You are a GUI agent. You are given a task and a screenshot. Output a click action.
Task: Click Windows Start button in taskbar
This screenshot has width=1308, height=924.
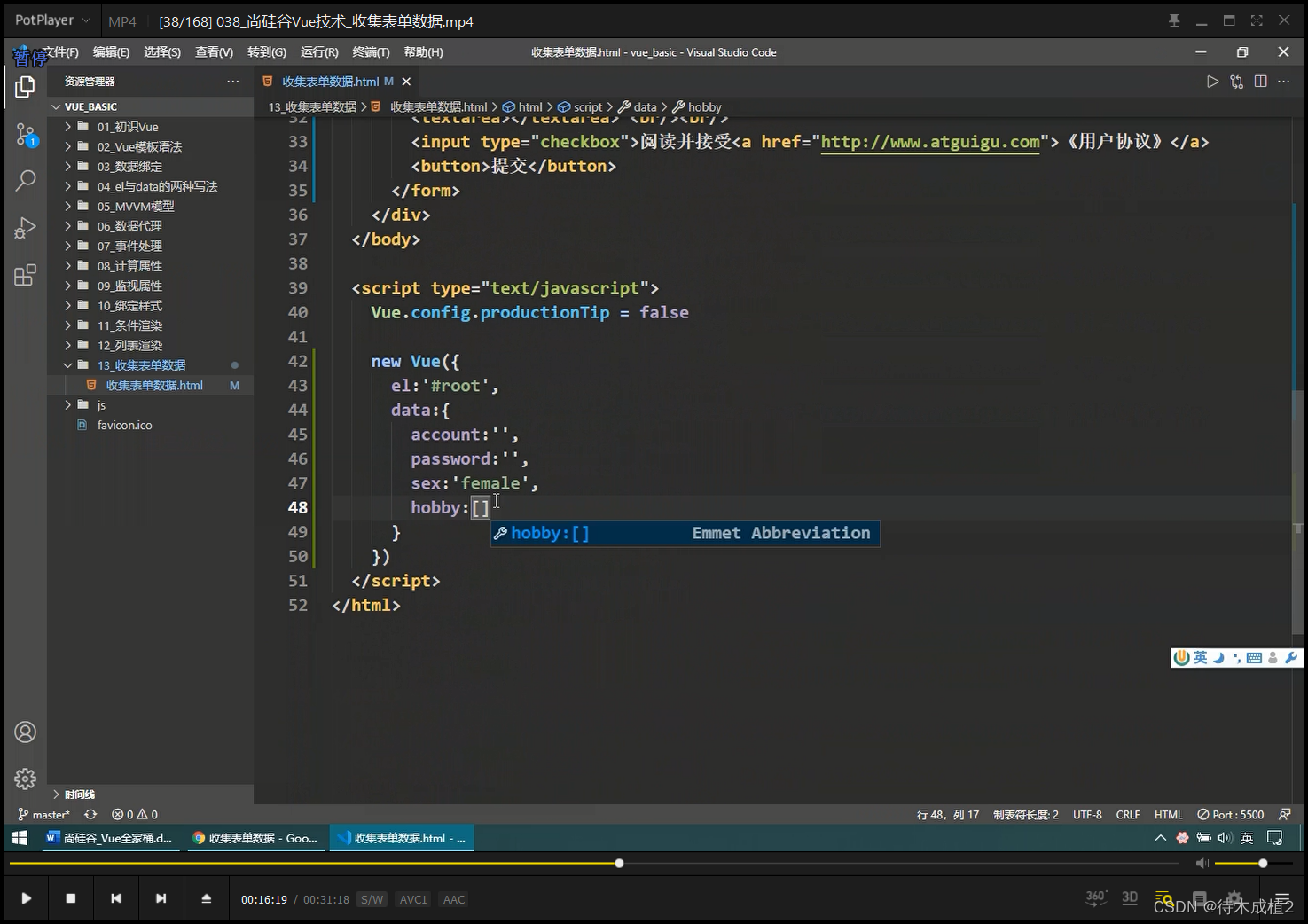coord(20,838)
